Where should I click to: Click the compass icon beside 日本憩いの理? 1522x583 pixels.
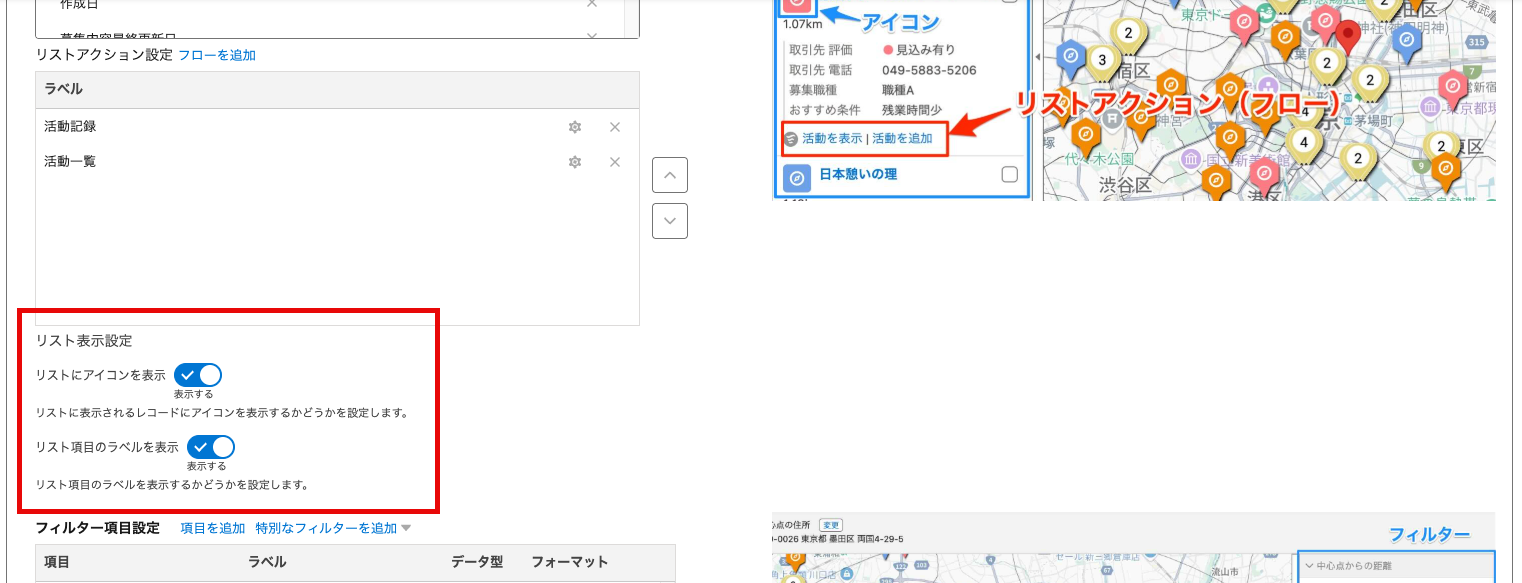[798, 176]
